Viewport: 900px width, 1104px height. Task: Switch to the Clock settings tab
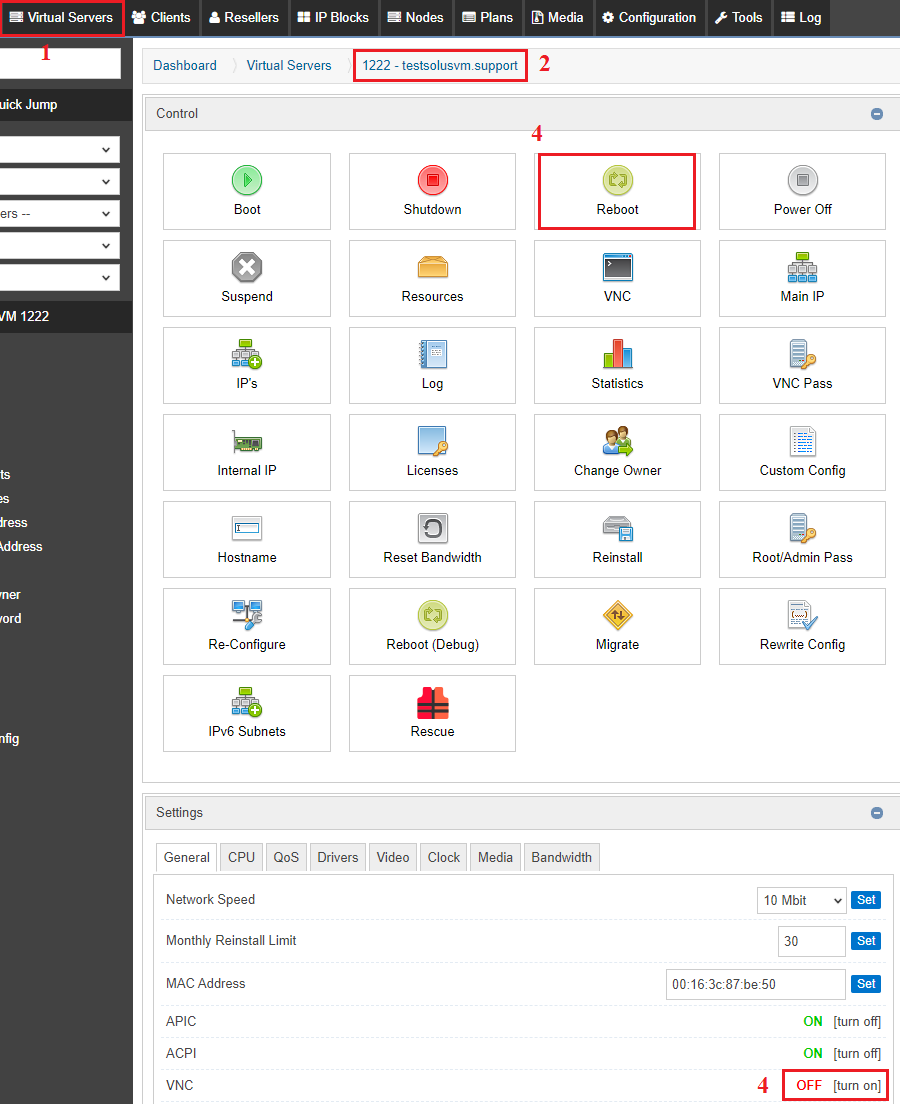click(444, 858)
